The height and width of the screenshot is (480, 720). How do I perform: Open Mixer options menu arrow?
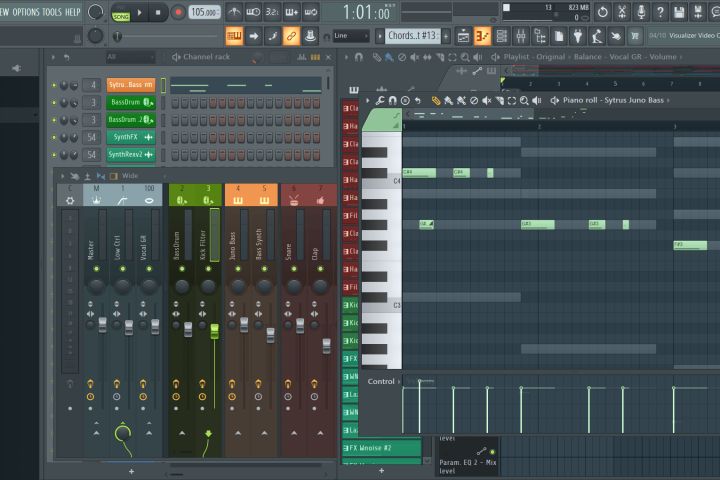click(62, 176)
